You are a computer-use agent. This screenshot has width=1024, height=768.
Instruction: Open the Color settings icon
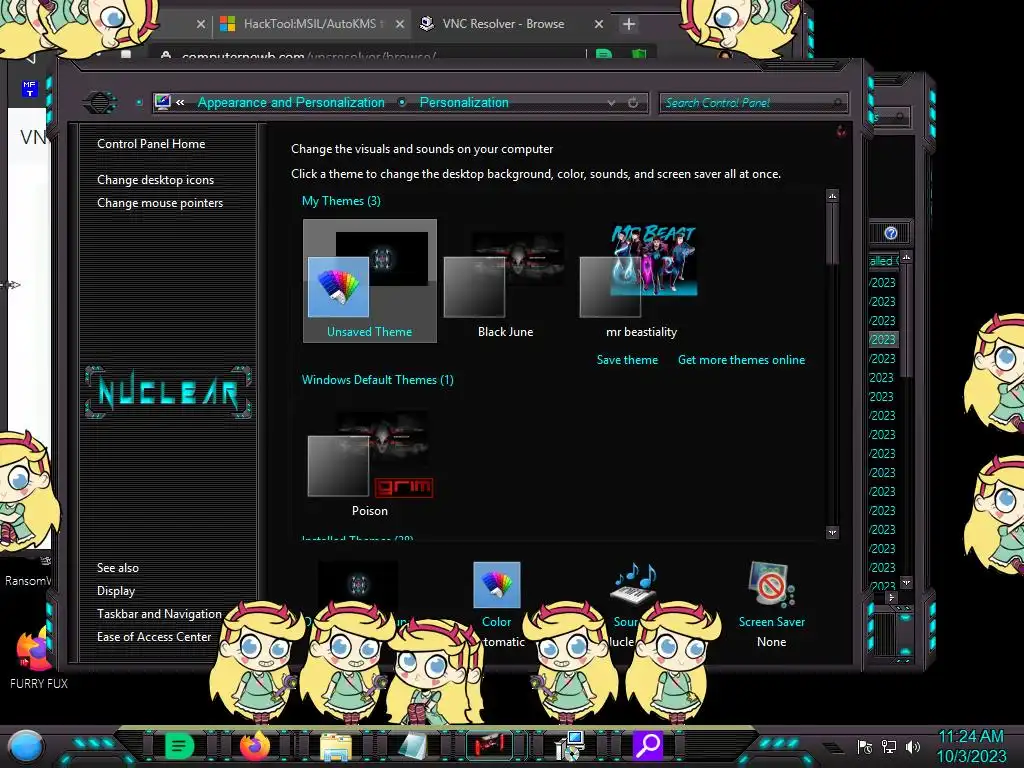click(x=496, y=584)
